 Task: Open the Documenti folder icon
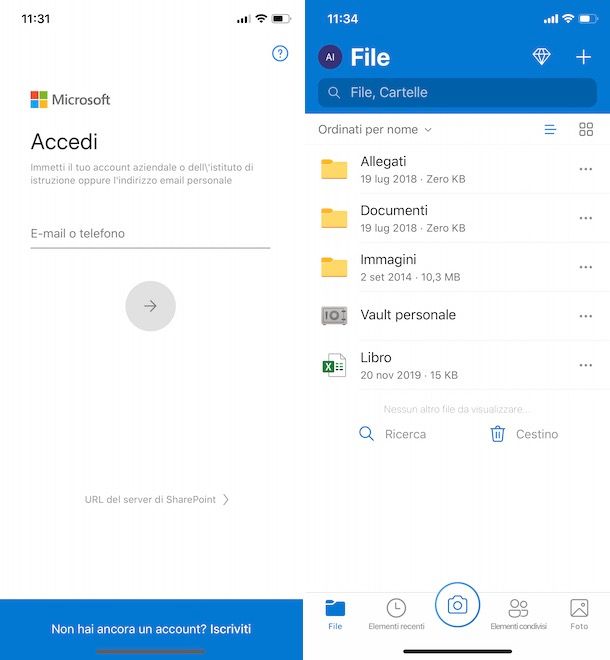click(334, 218)
